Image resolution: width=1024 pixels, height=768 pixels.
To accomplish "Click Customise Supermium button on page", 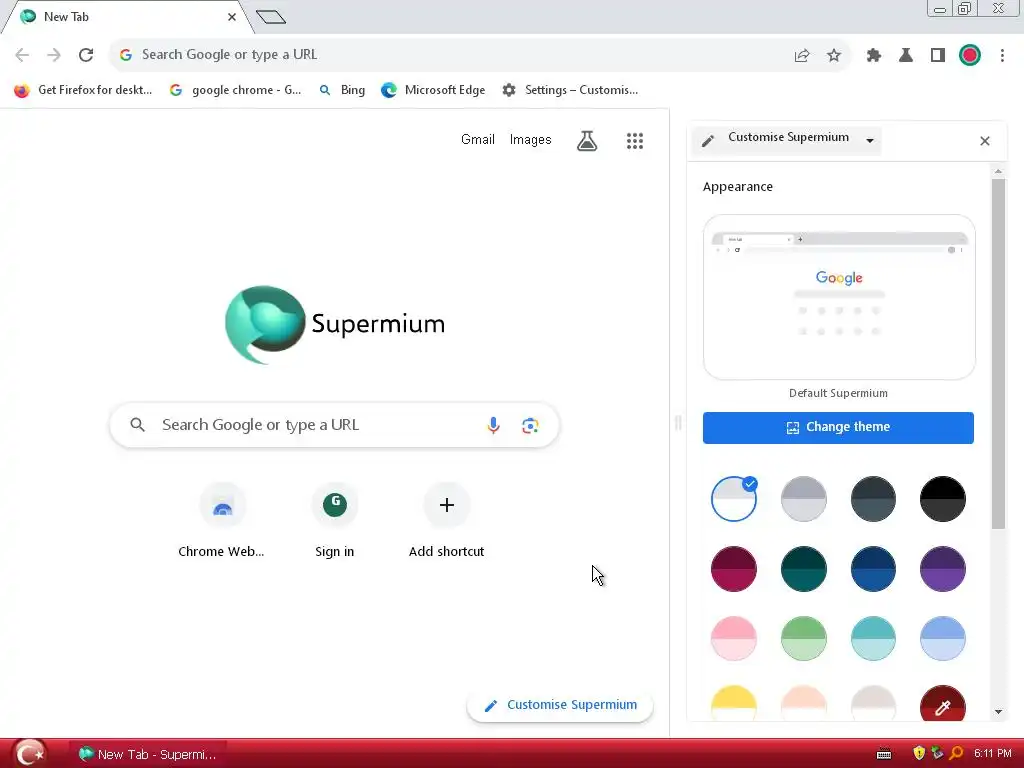I will 560,705.
